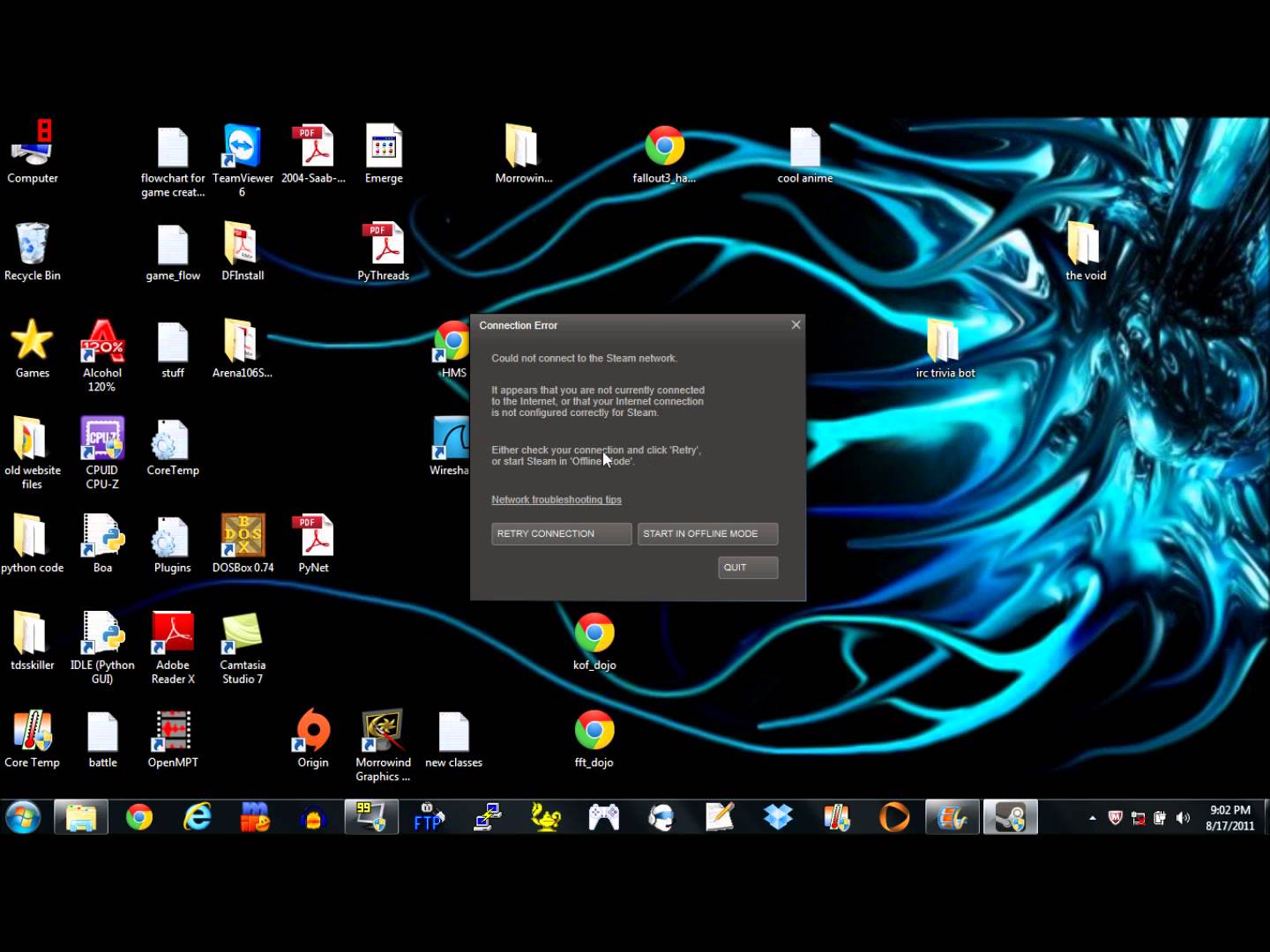
Task: Select the DFInstall folder
Action: 243,251
